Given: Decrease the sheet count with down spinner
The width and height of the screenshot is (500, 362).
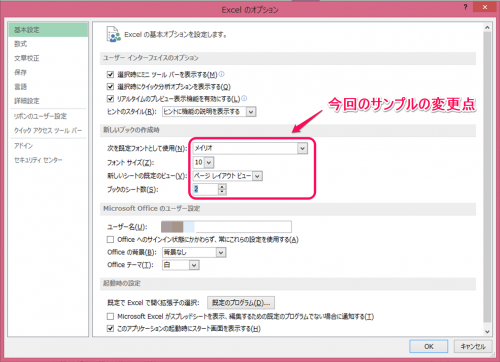Looking at the screenshot, I should click(x=222, y=192).
